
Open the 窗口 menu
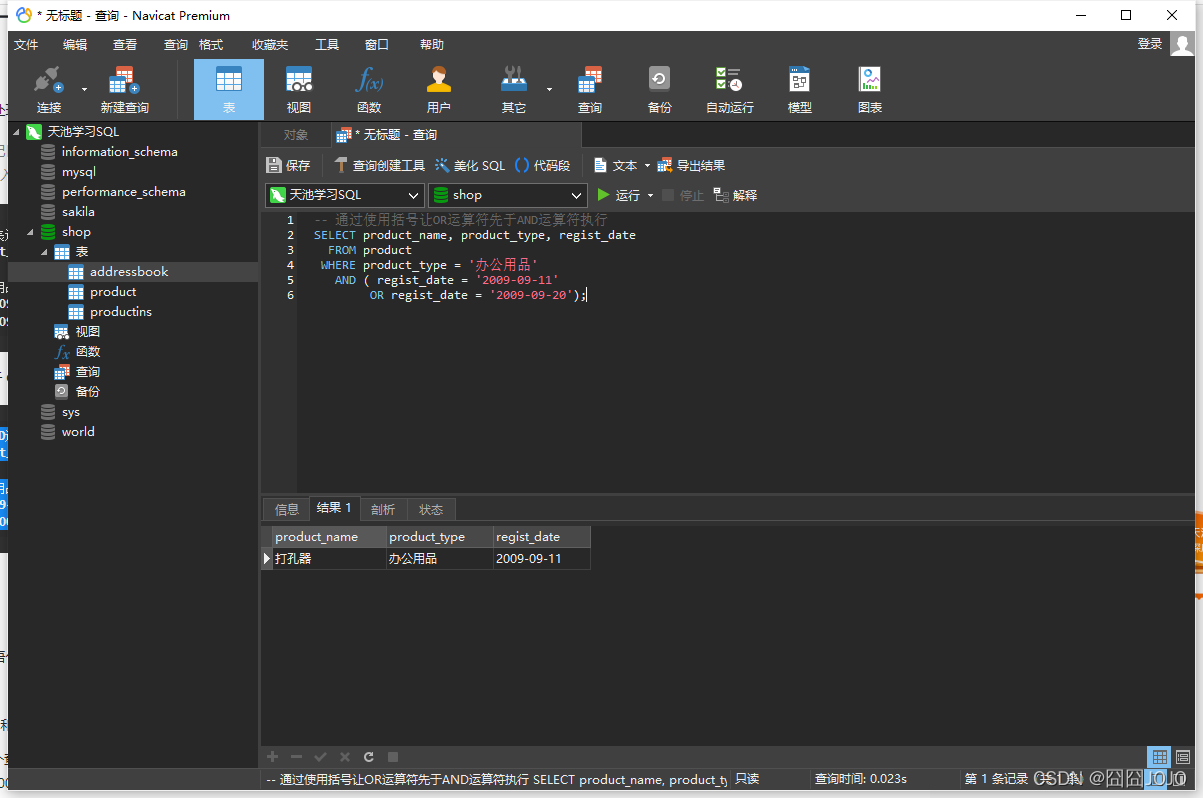point(377,45)
